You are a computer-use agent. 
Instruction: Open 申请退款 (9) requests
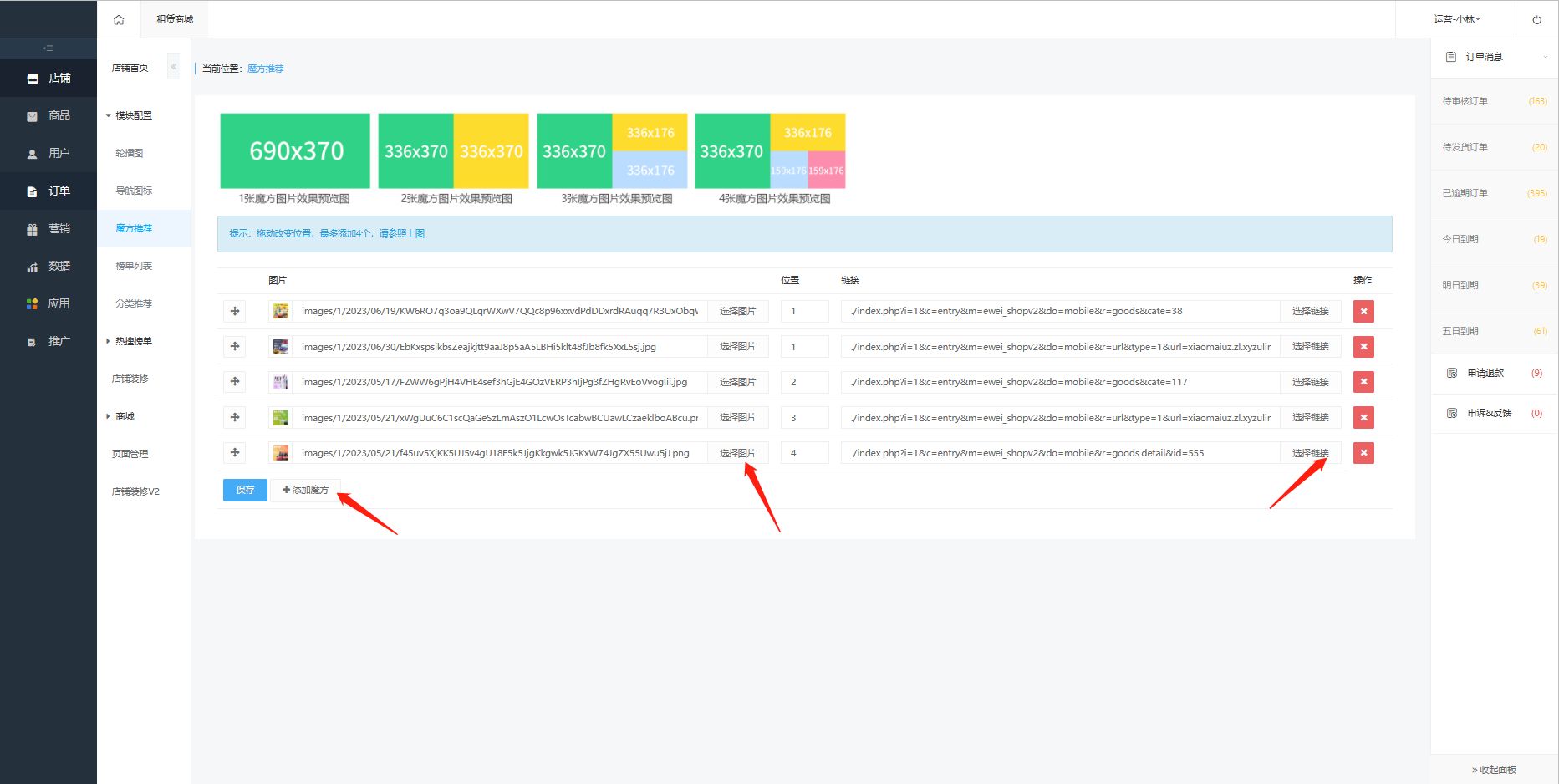point(1495,373)
